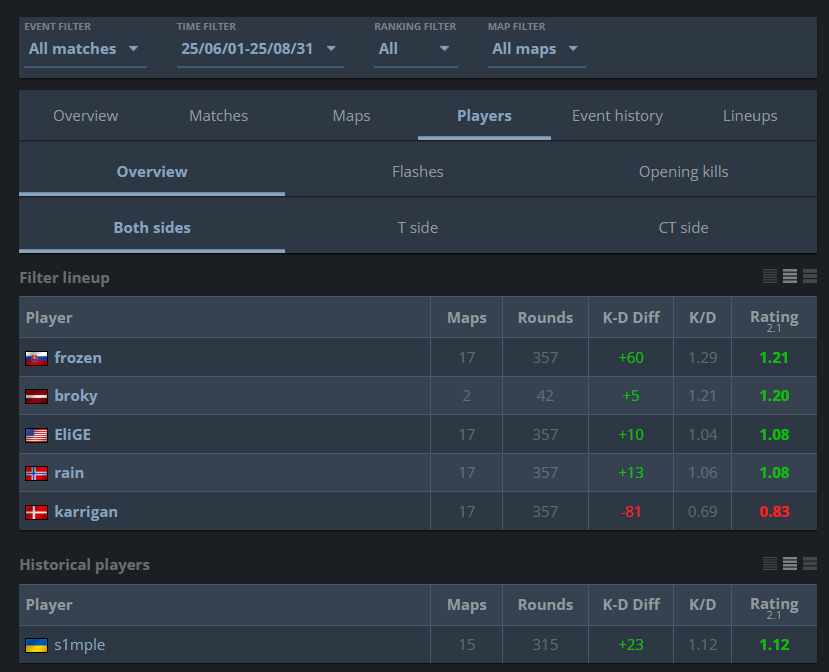The width and height of the screenshot is (829, 672).
Task: Open the Time filter date range dropdown
Action: [x=260, y=49]
